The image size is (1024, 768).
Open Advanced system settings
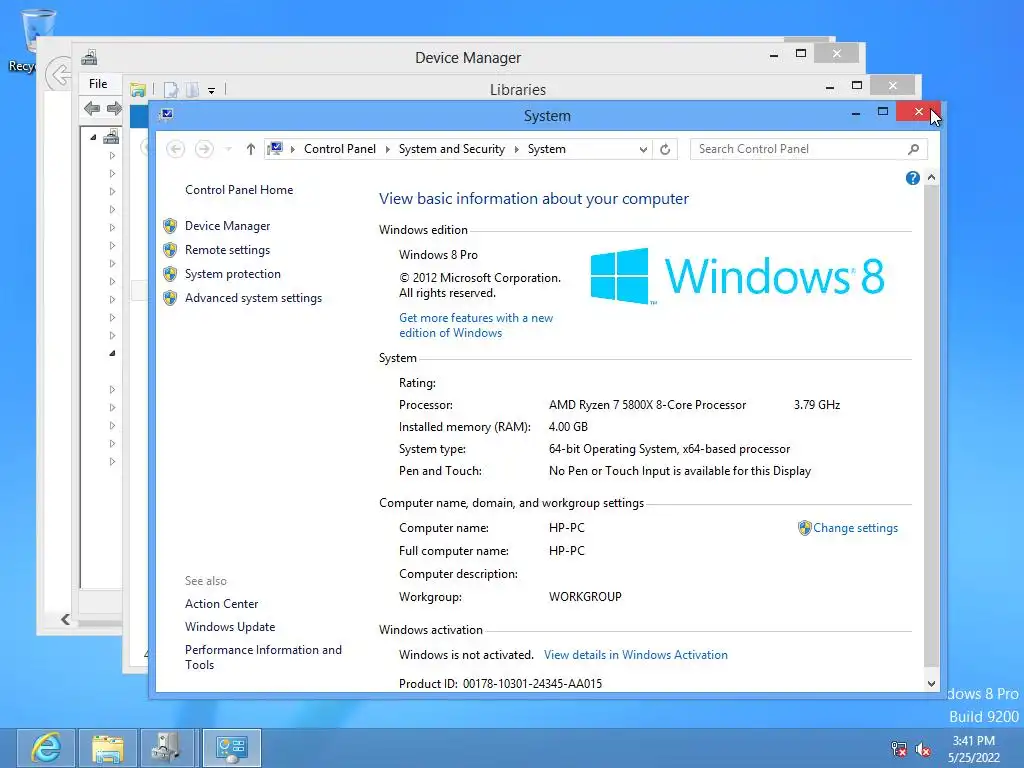pos(253,298)
